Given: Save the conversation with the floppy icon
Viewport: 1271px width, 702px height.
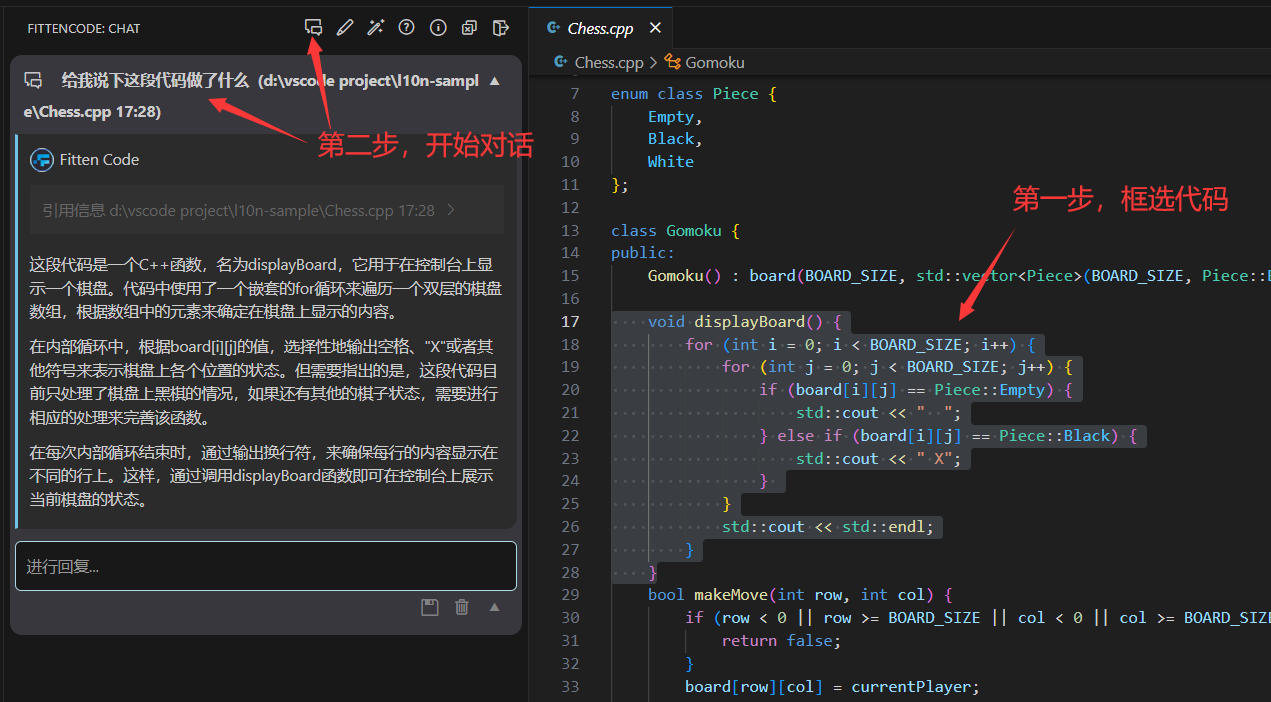Looking at the screenshot, I should pyautogui.click(x=430, y=607).
